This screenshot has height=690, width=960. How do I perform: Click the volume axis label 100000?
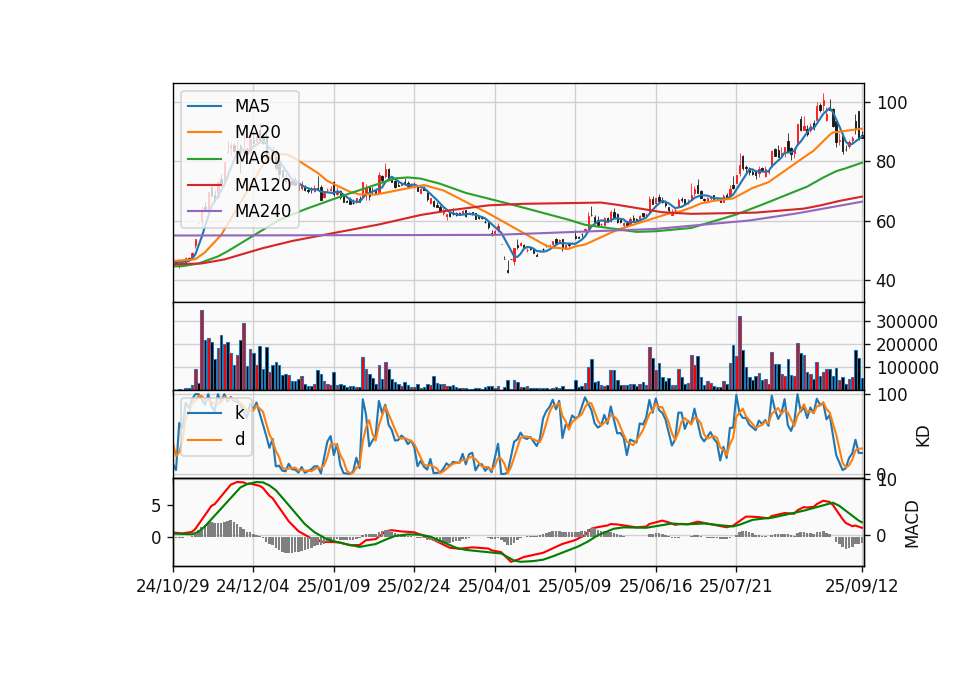pos(907,368)
